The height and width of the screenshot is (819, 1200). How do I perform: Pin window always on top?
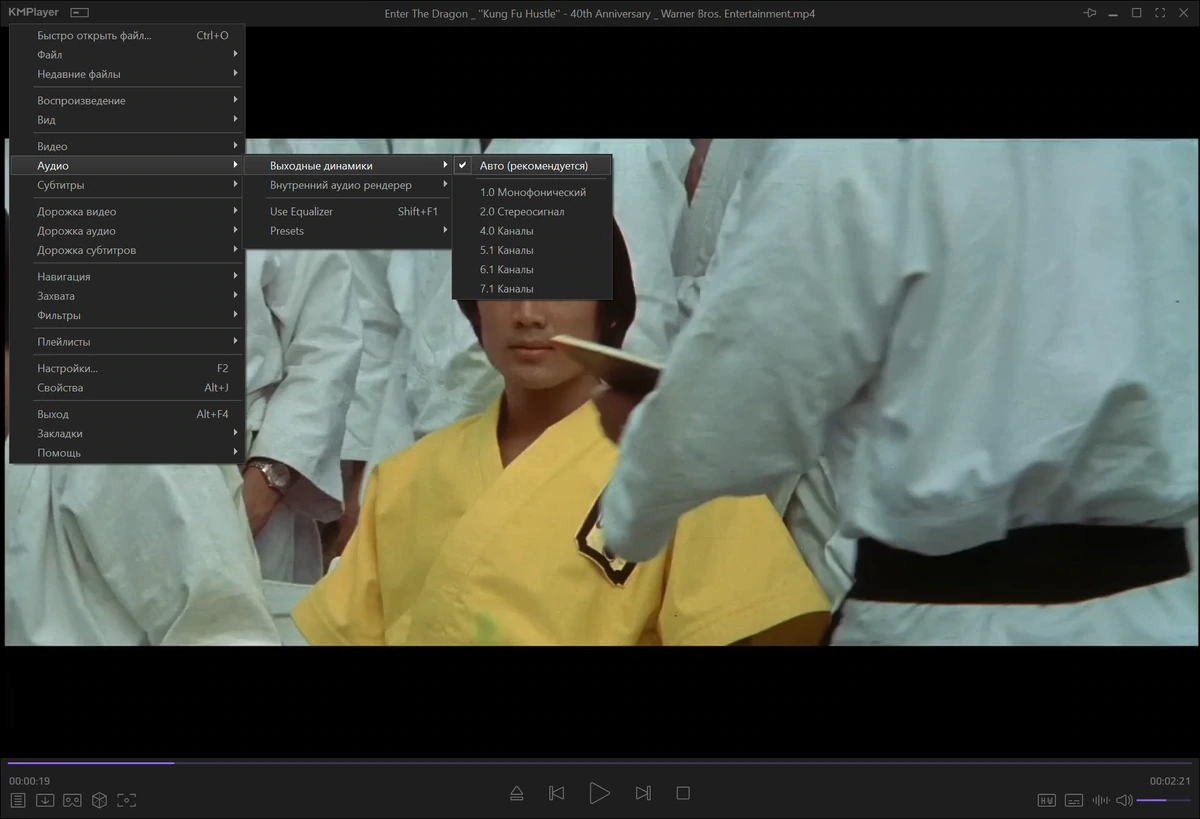pyautogui.click(x=1090, y=13)
